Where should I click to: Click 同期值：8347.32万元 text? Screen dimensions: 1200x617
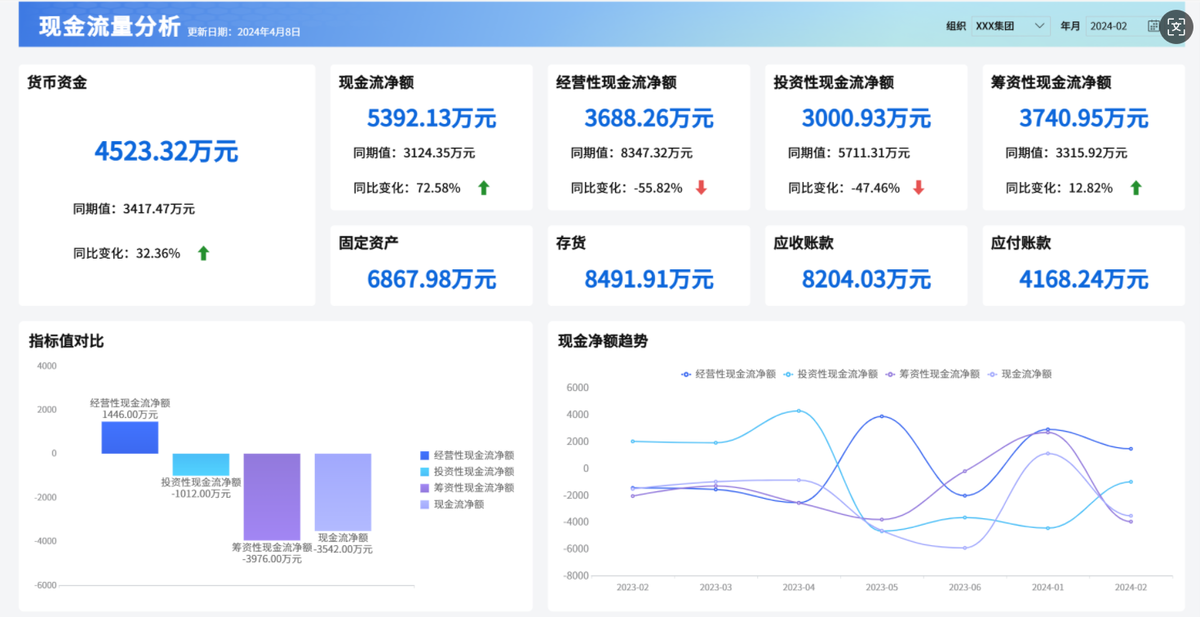632,153
